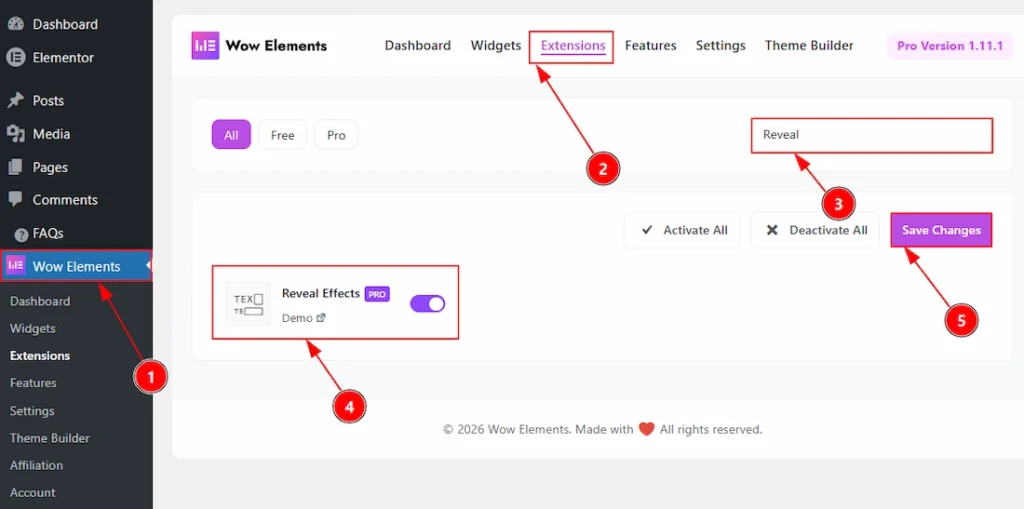Open Comments in the sidebar menu
Image resolution: width=1024 pixels, height=509 pixels.
tap(65, 200)
